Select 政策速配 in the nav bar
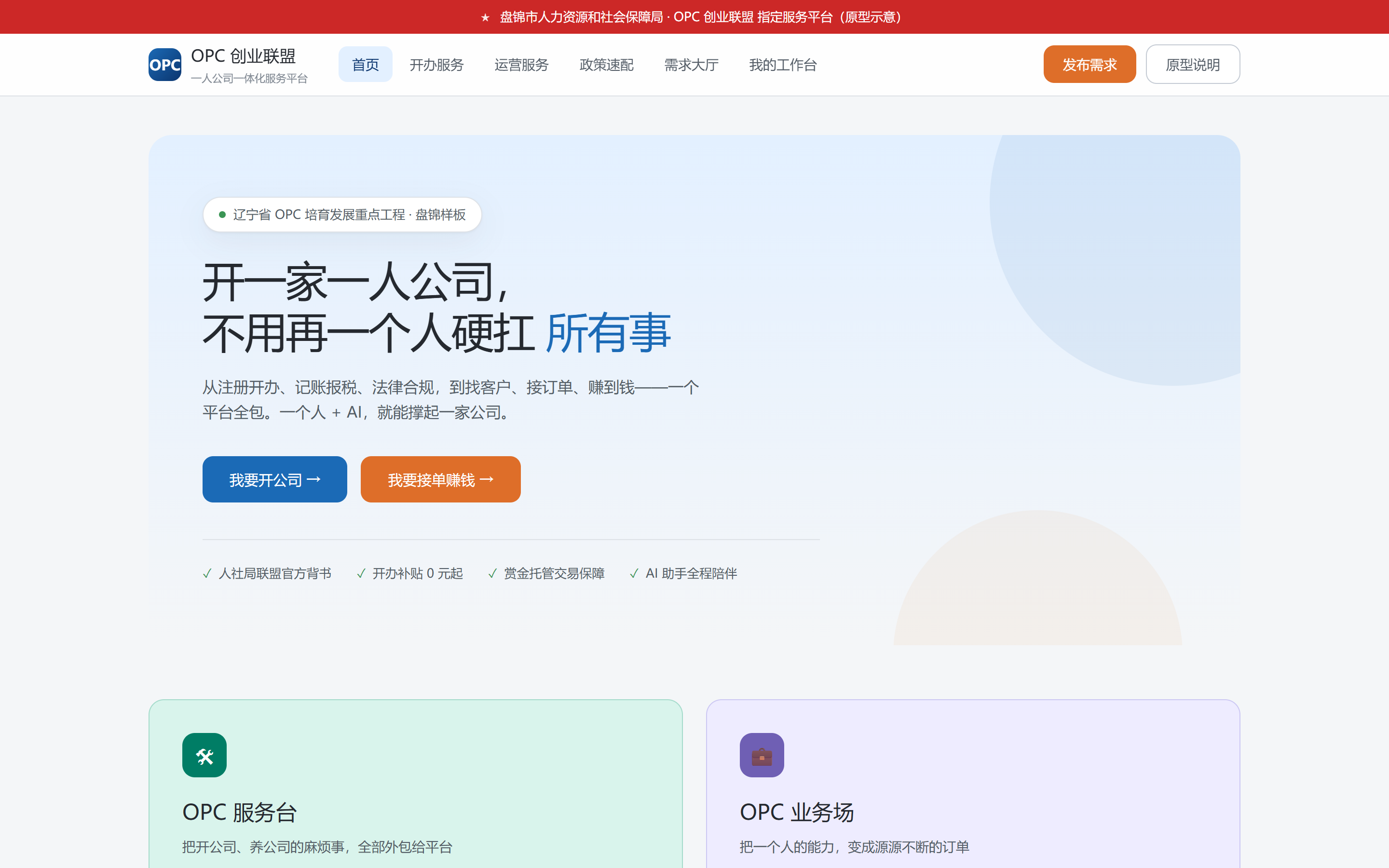 [x=606, y=64]
